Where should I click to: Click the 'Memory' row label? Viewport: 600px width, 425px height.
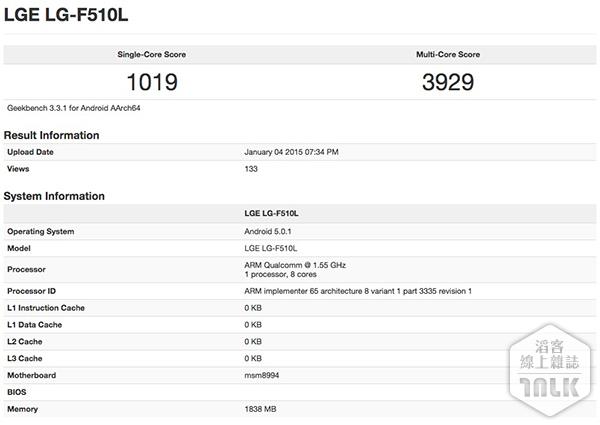(x=22, y=409)
